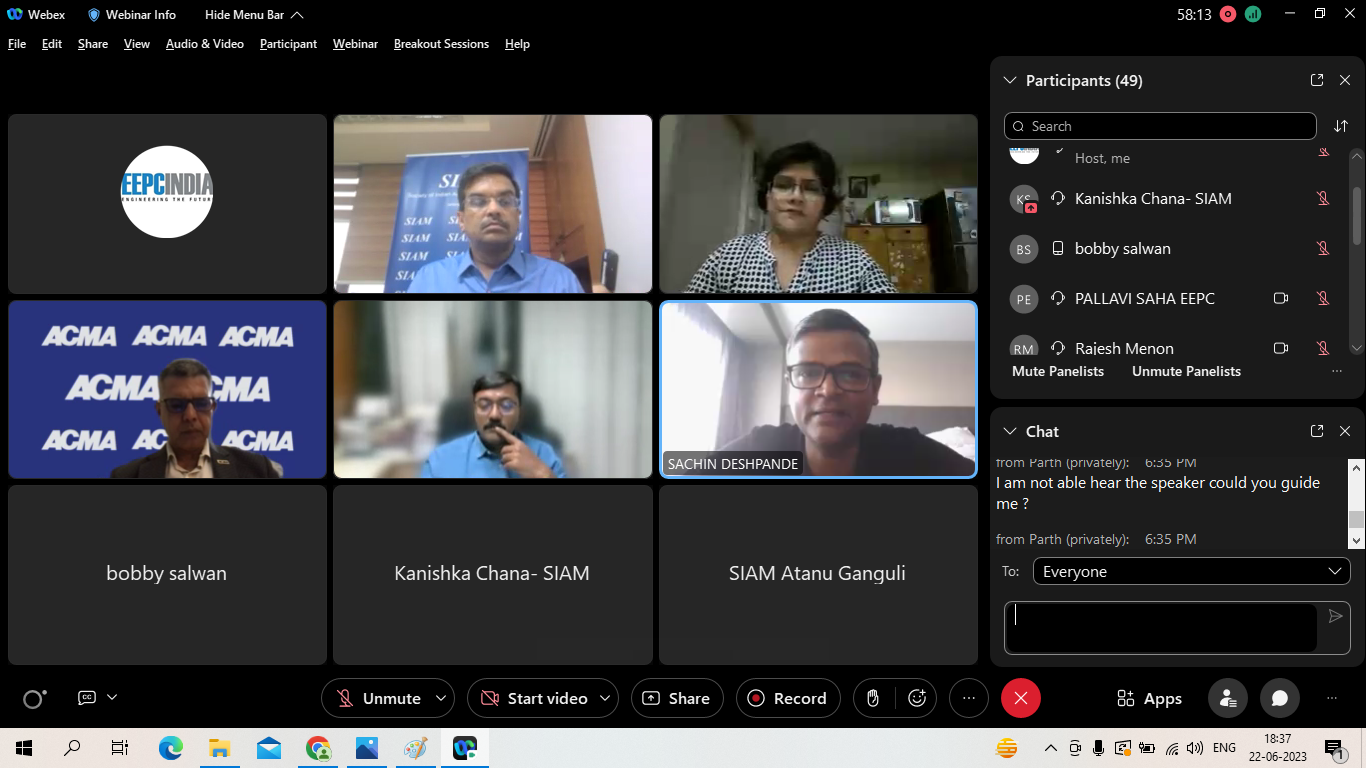The width and height of the screenshot is (1366, 768).
Task: Raise hand using the hand icon
Action: [873, 698]
